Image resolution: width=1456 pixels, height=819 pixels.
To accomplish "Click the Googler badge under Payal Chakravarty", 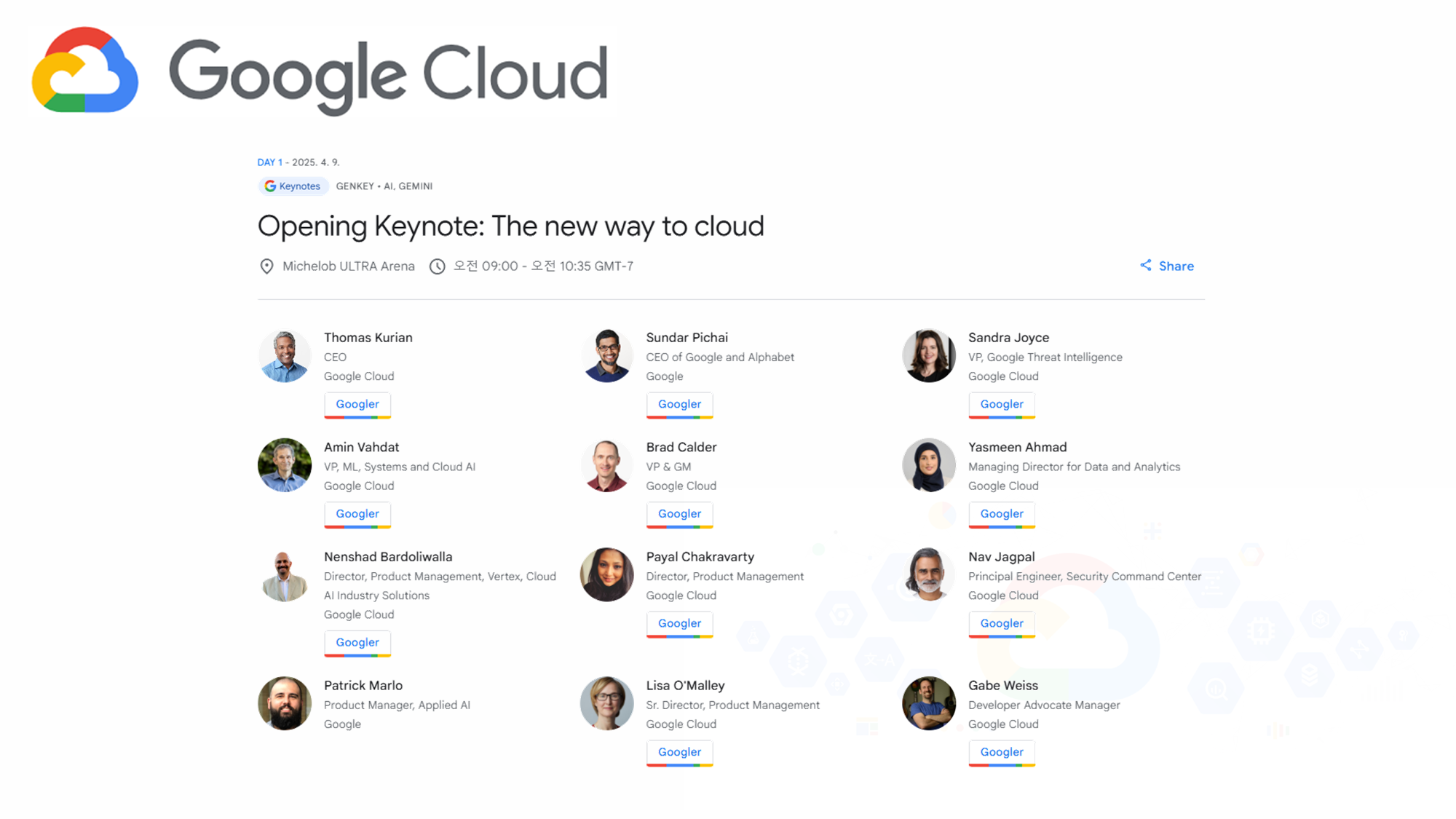I will click(679, 625).
